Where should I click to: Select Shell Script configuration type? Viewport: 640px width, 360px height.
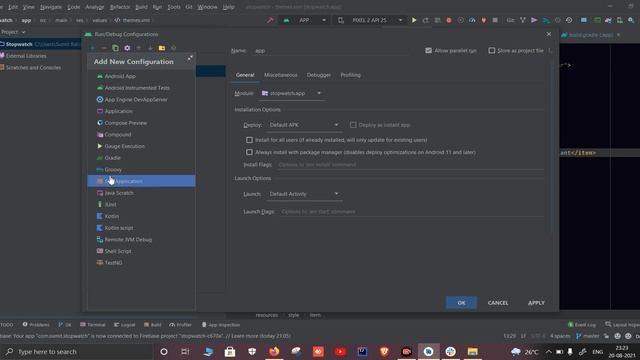click(x=141, y=251)
